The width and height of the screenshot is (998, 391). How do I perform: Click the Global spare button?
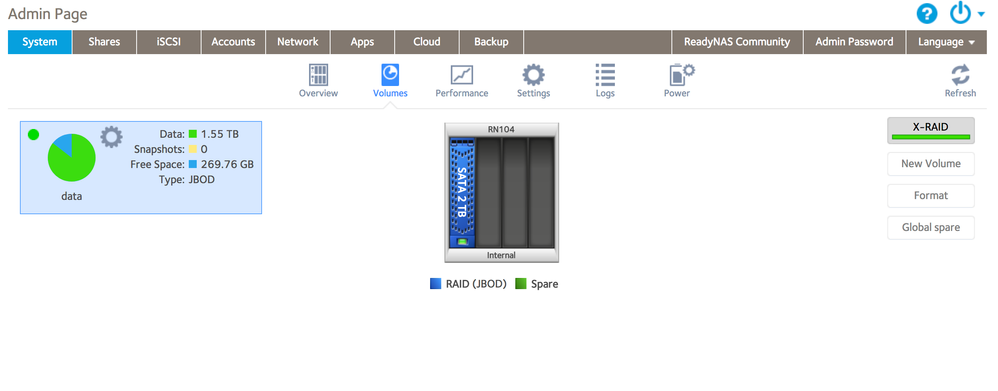931,227
